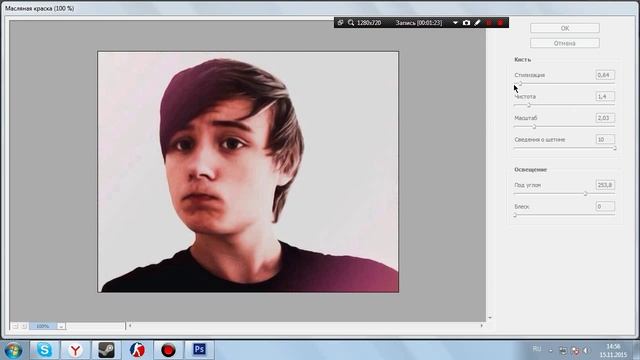Click the Запись recording timer text
Viewport: 640px width, 360px height.
click(x=419, y=23)
